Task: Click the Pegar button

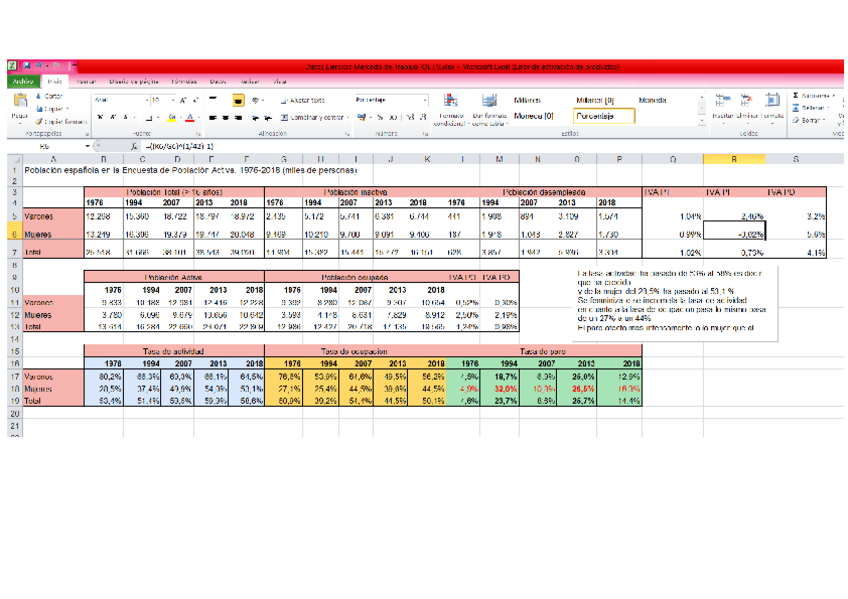Action: [x=19, y=102]
